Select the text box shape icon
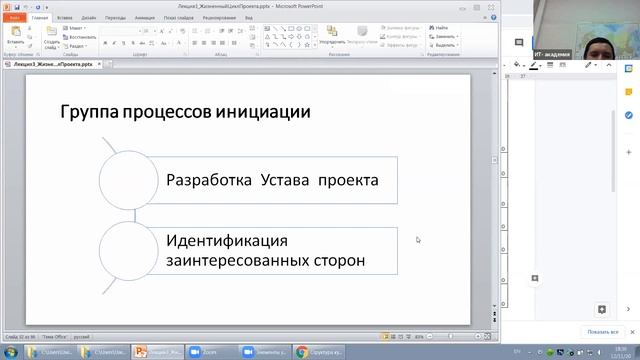The image size is (640, 360). [x=267, y=29]
